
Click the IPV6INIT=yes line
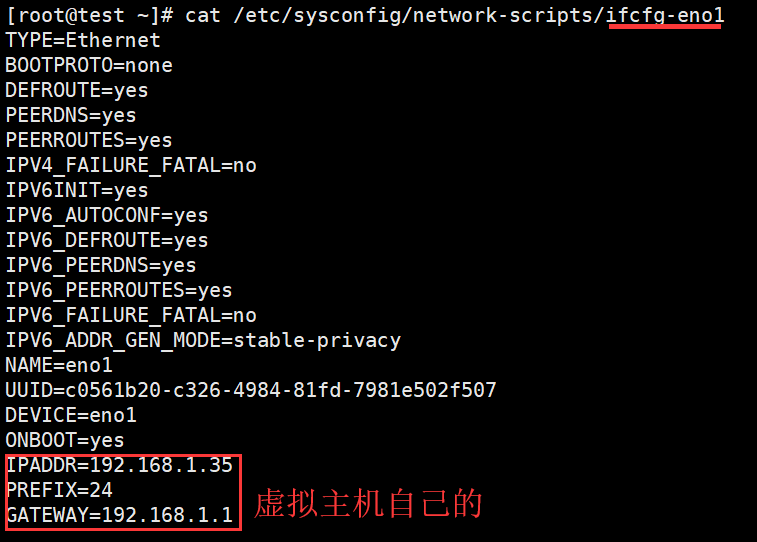point(77,190)
